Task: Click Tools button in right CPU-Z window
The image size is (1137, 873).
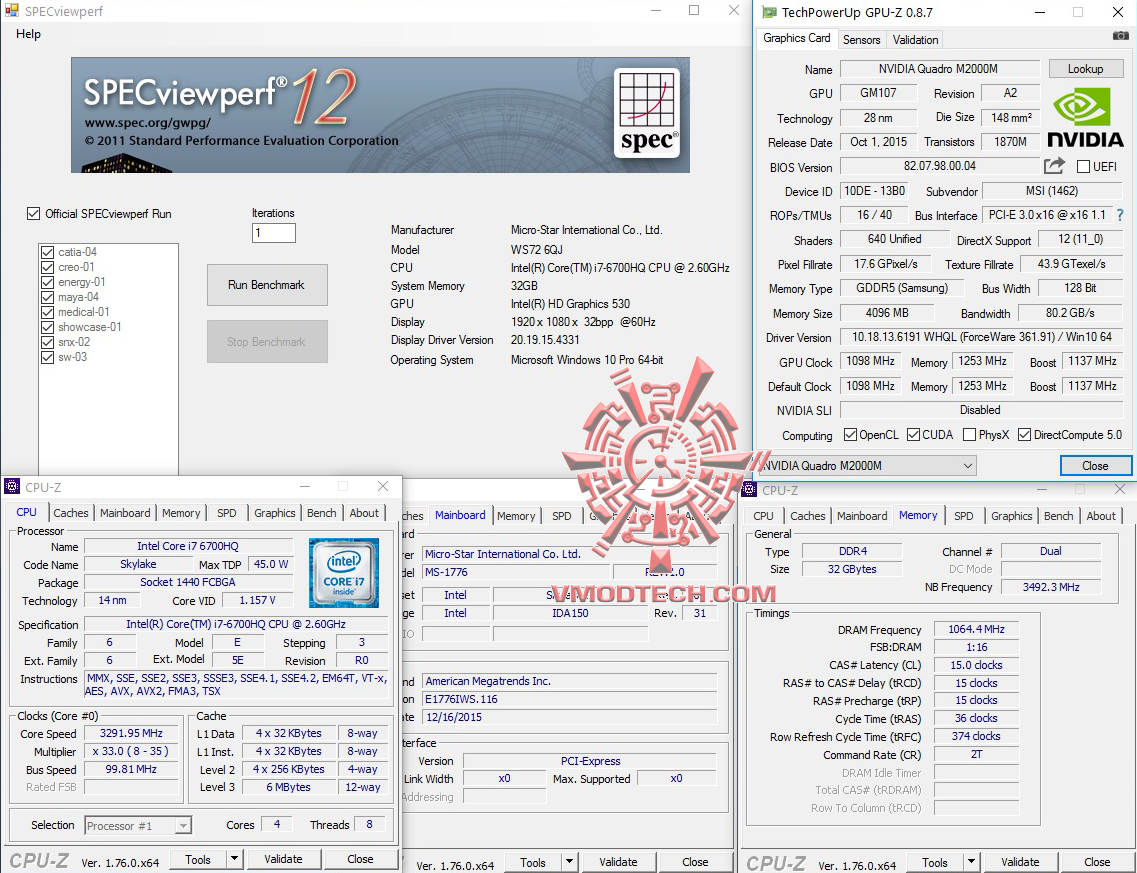Action: (x=935, y=862)
